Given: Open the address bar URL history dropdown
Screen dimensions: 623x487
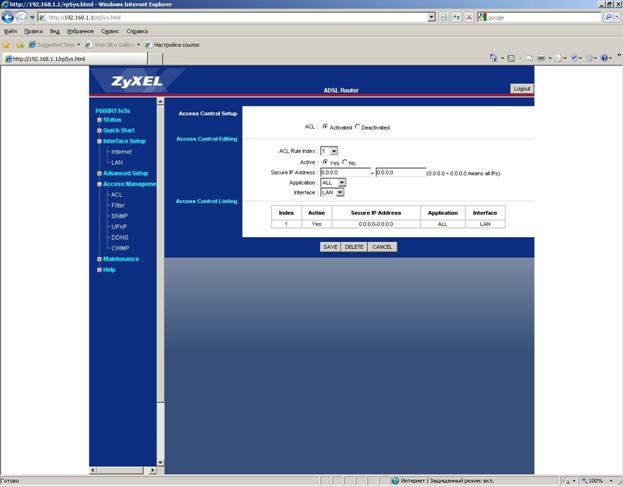Looking at the screenshot, I should pyautogui.click(x=432, y=17).
